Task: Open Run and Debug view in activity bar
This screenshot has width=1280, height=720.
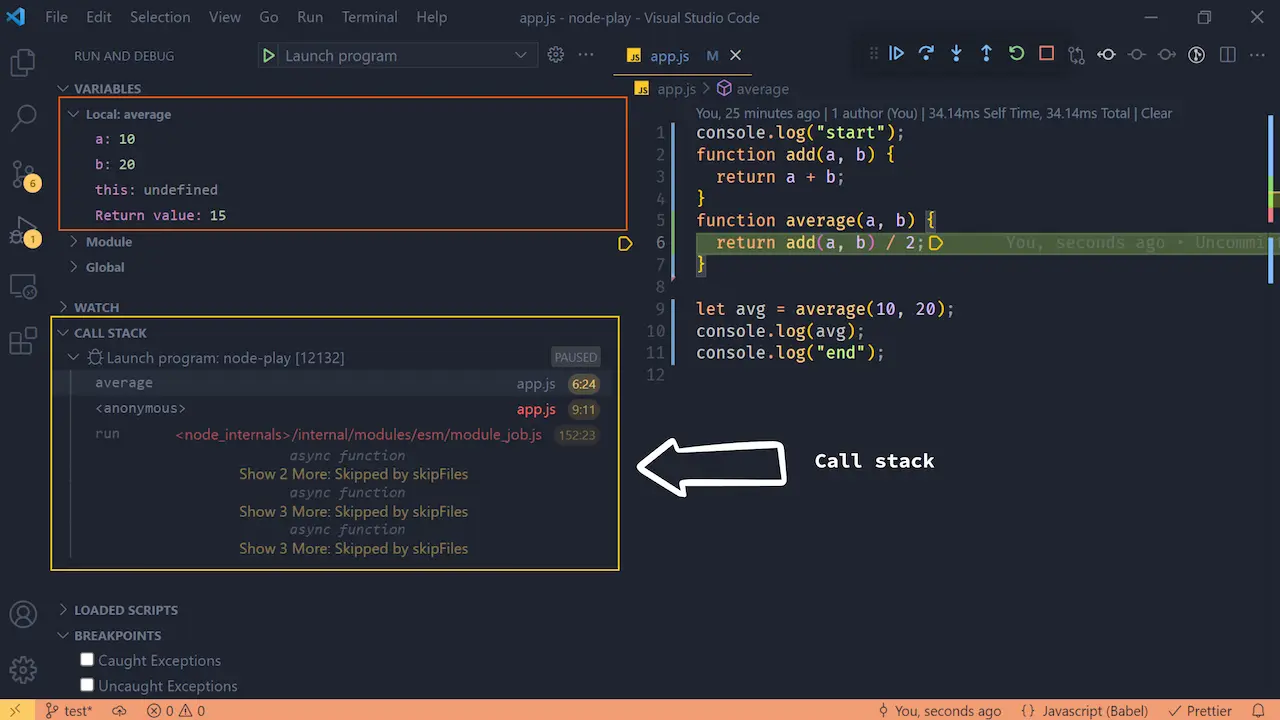Action: tap(23, 232)
